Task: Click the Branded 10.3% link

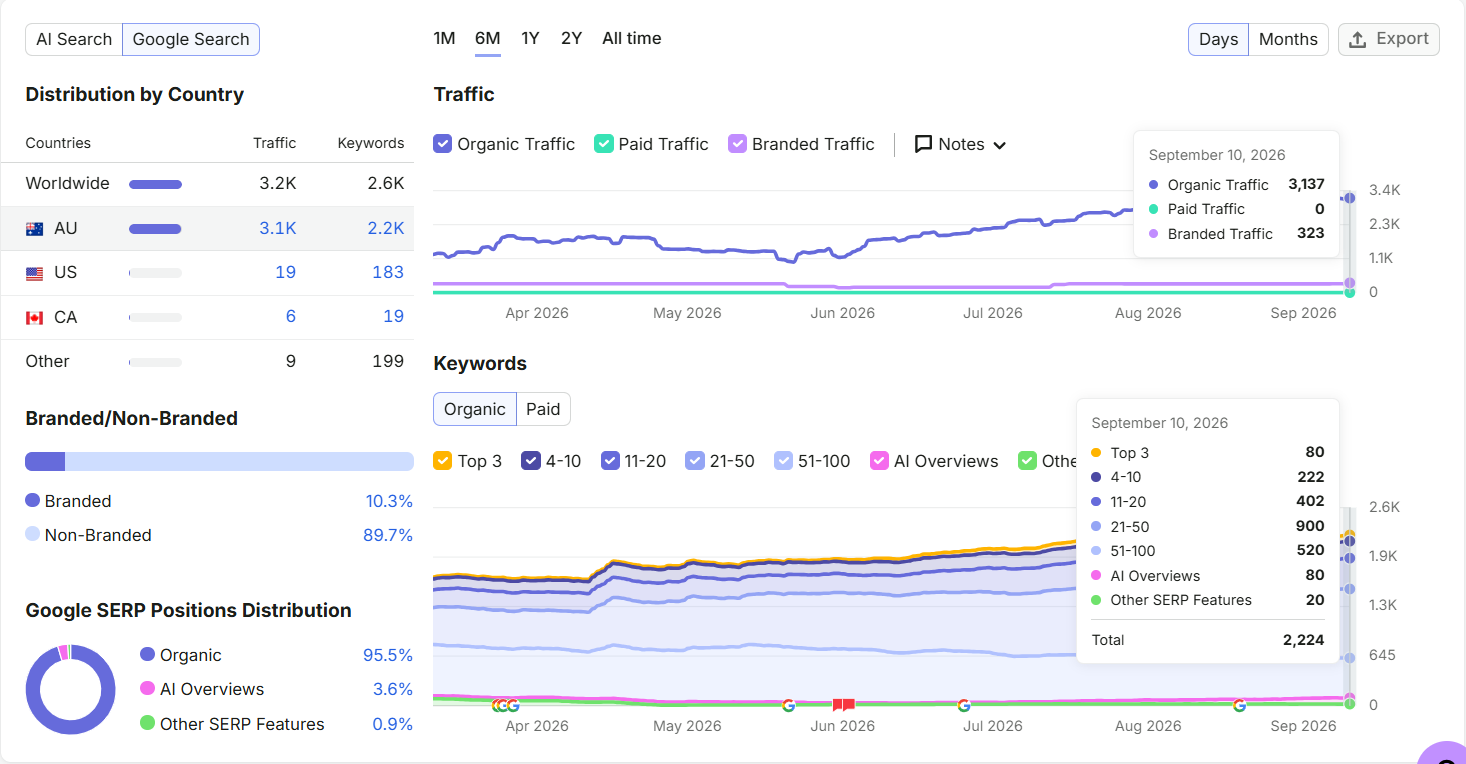Action: [388, 501]
